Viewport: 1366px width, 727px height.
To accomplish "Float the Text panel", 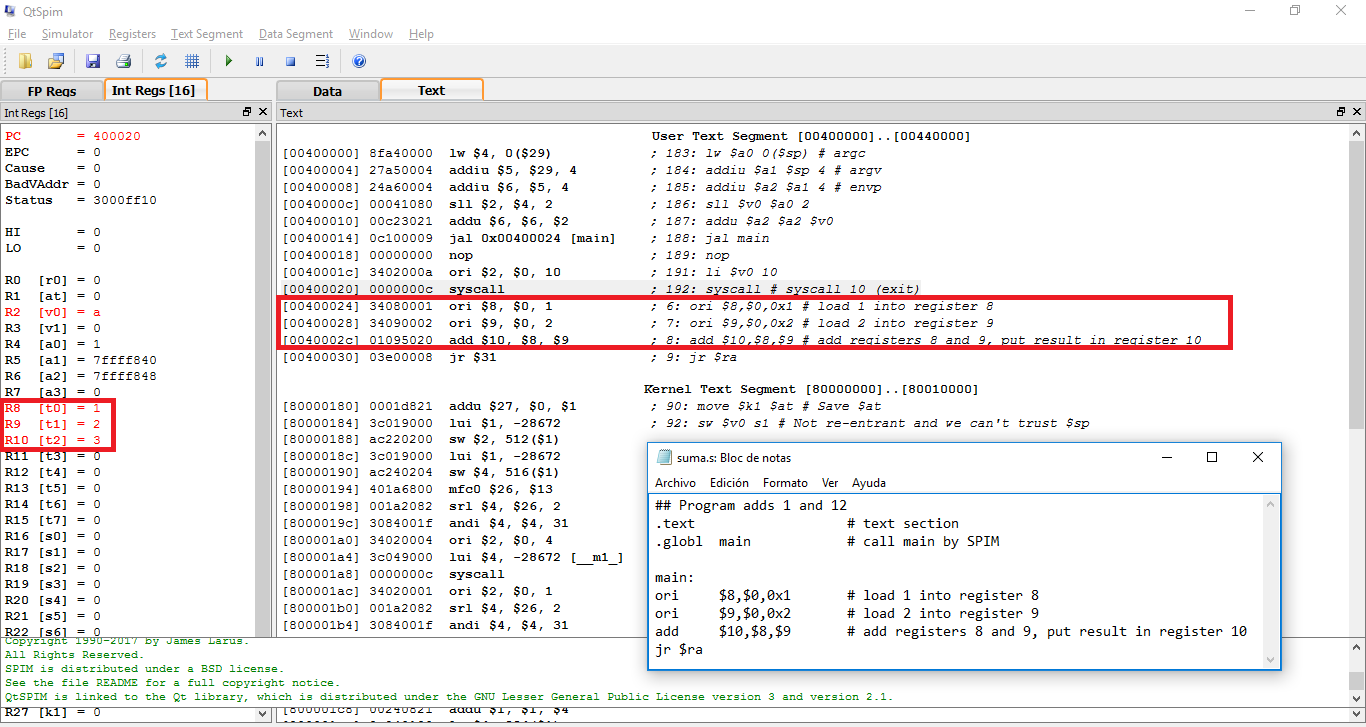I will pyautogui.click(x=1341, y=112).
